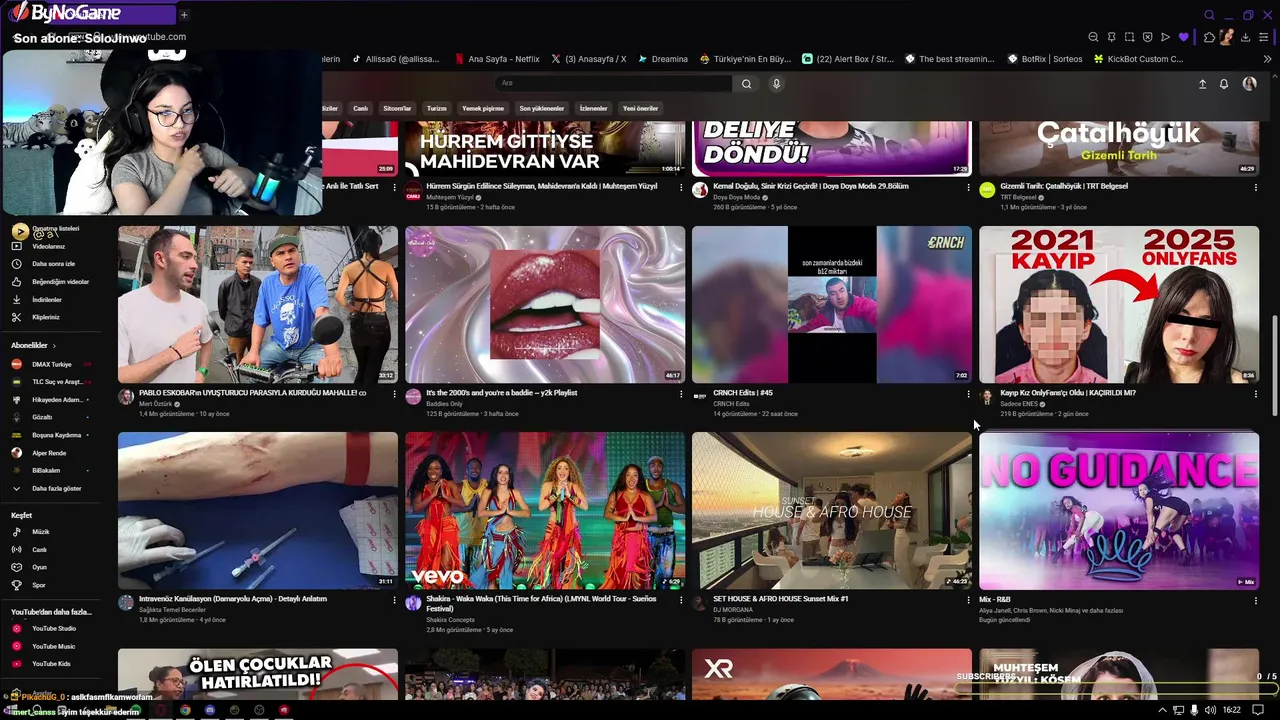
Task: Select the Yeni öneriler filter chip
Action: tap(640, 108)
